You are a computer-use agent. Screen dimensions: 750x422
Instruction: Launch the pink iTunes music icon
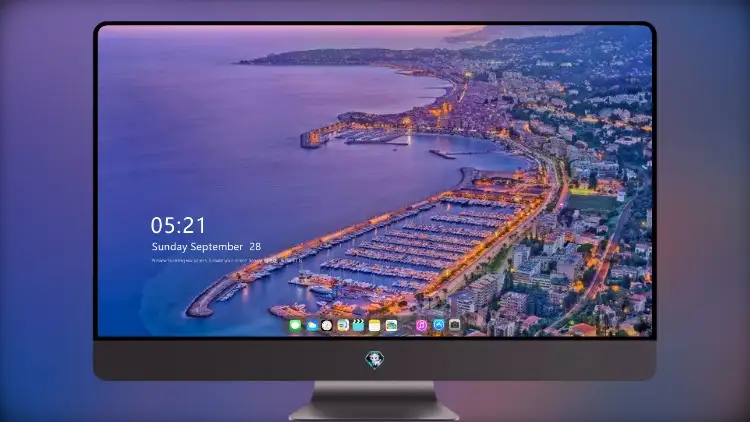click(x=421, y=325)
